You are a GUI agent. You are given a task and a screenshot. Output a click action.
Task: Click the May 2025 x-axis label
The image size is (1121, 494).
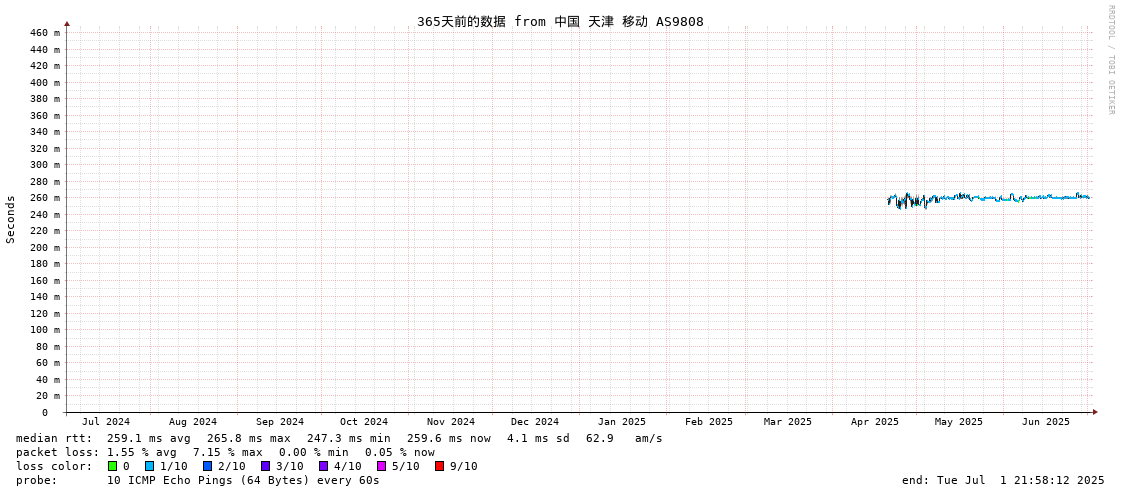[x=959, y=422]
